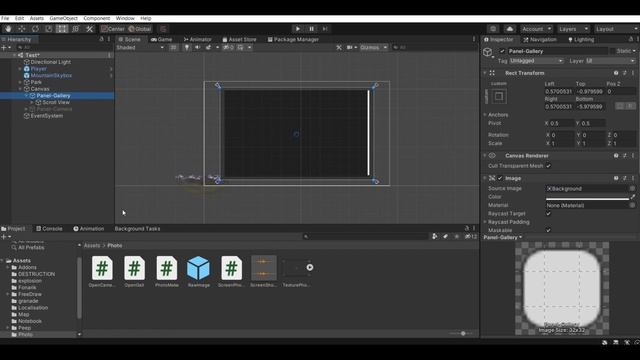Open the Gizmos dropdown
Viewport: 640px width, 360px height.
click(373, 47)
